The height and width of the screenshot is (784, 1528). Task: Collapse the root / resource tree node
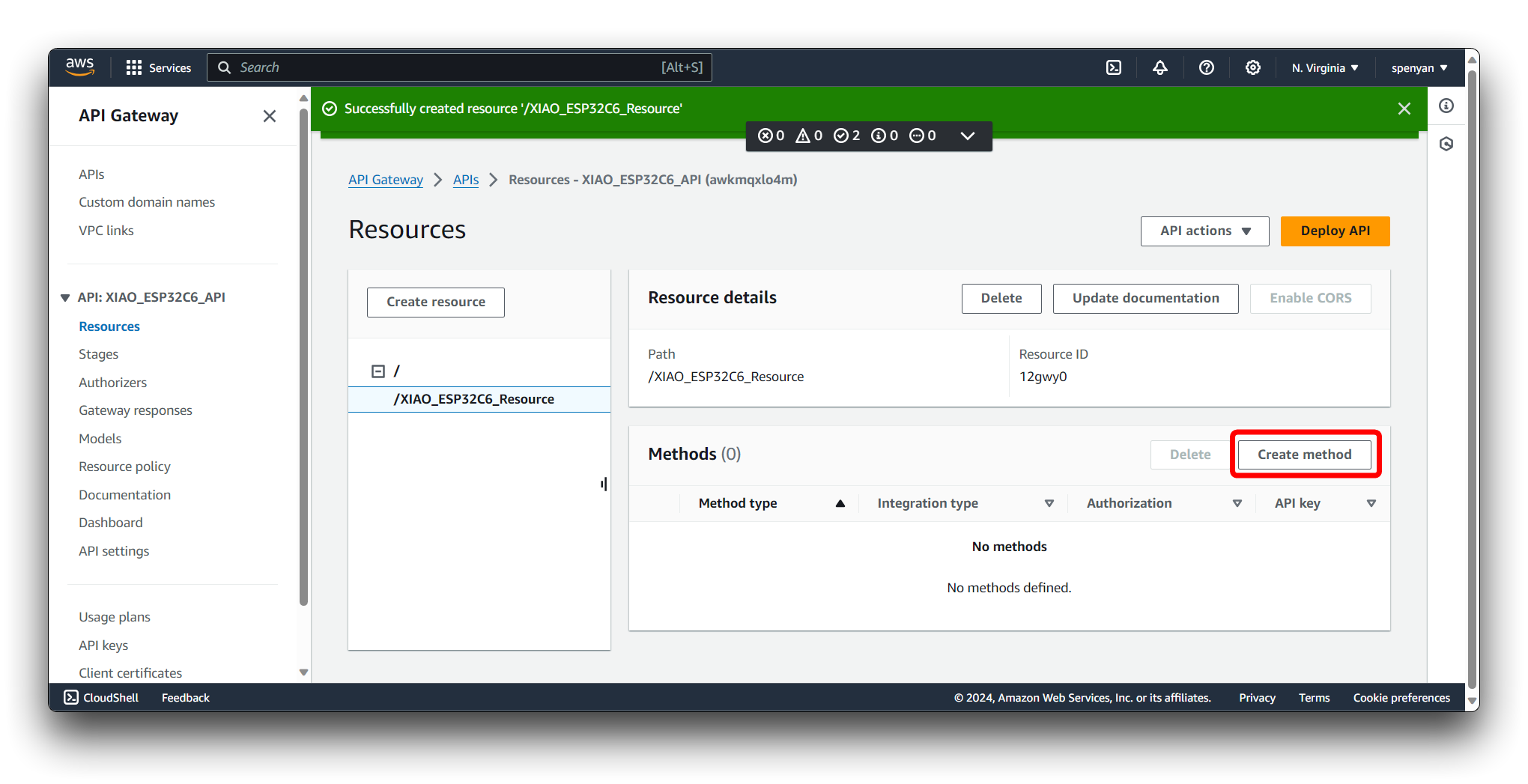click(x=378, y=371)
